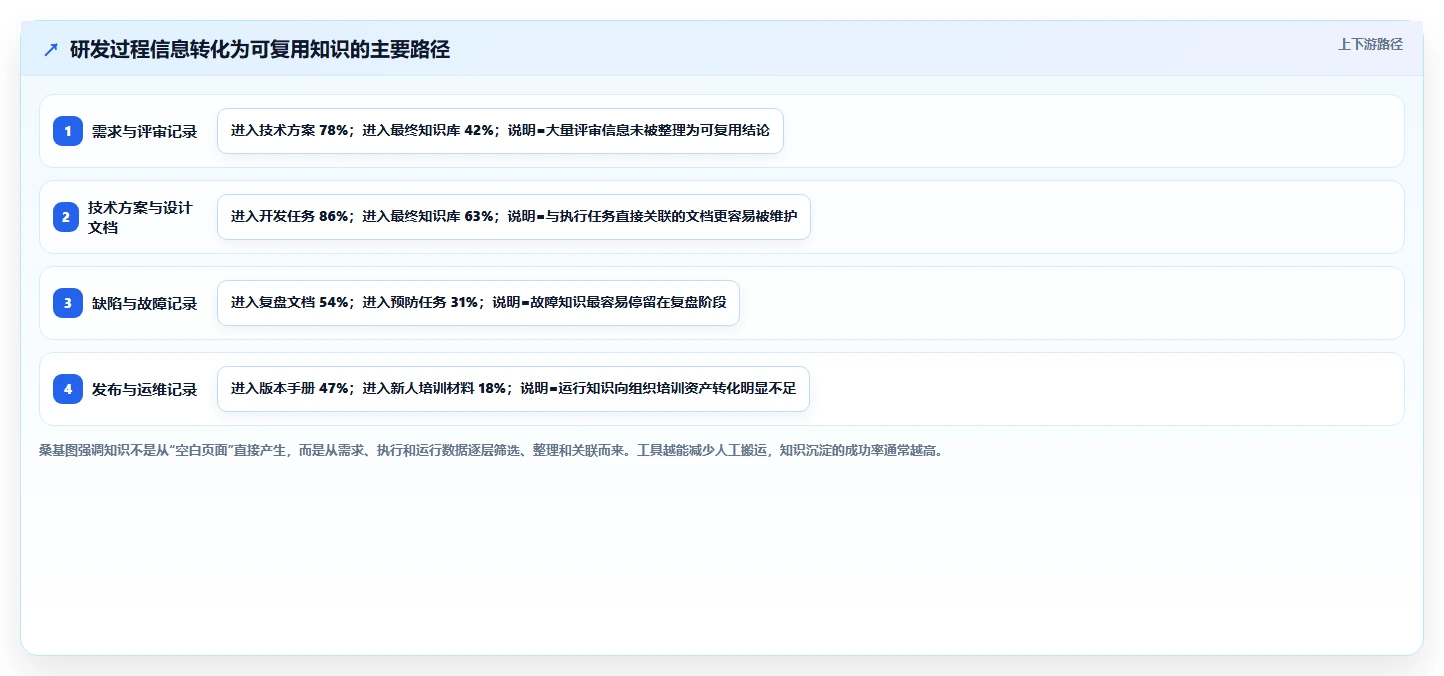Select the 发布与运维记录 row label
1444x676 pixels.
point(144,389)
